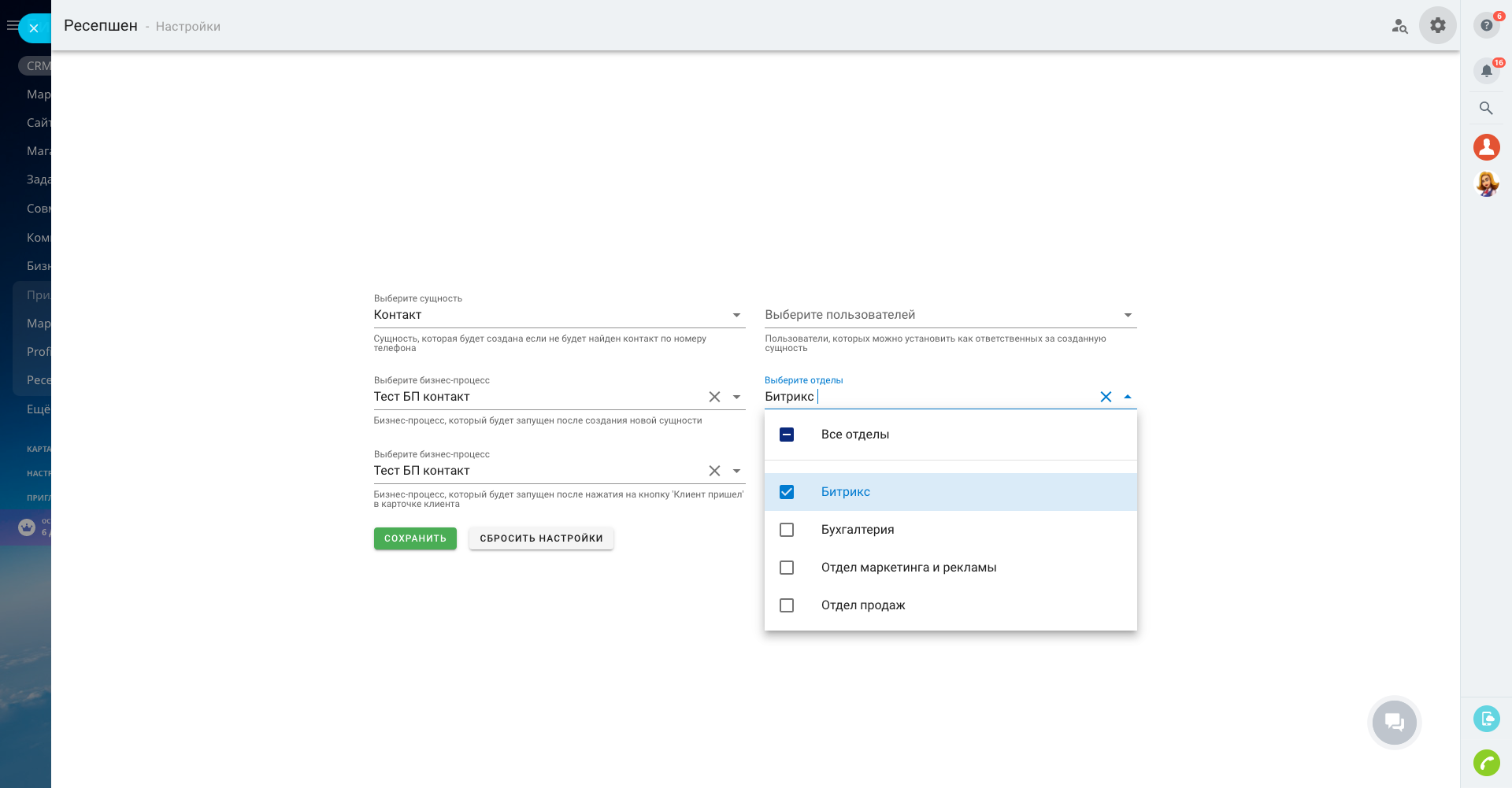Viewport: 1512px width, 788px height.
Task: Open the notifications bell icon
Action: 1486,71
